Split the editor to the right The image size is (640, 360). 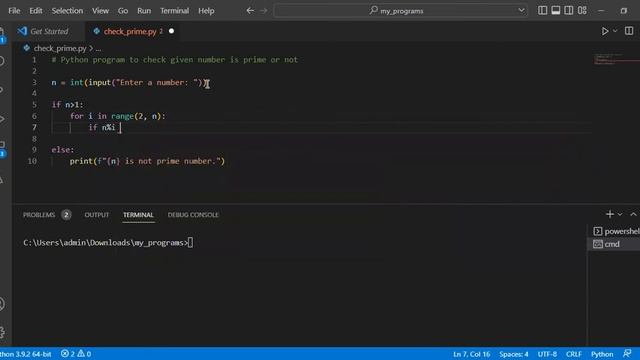[x=629, y=31]
